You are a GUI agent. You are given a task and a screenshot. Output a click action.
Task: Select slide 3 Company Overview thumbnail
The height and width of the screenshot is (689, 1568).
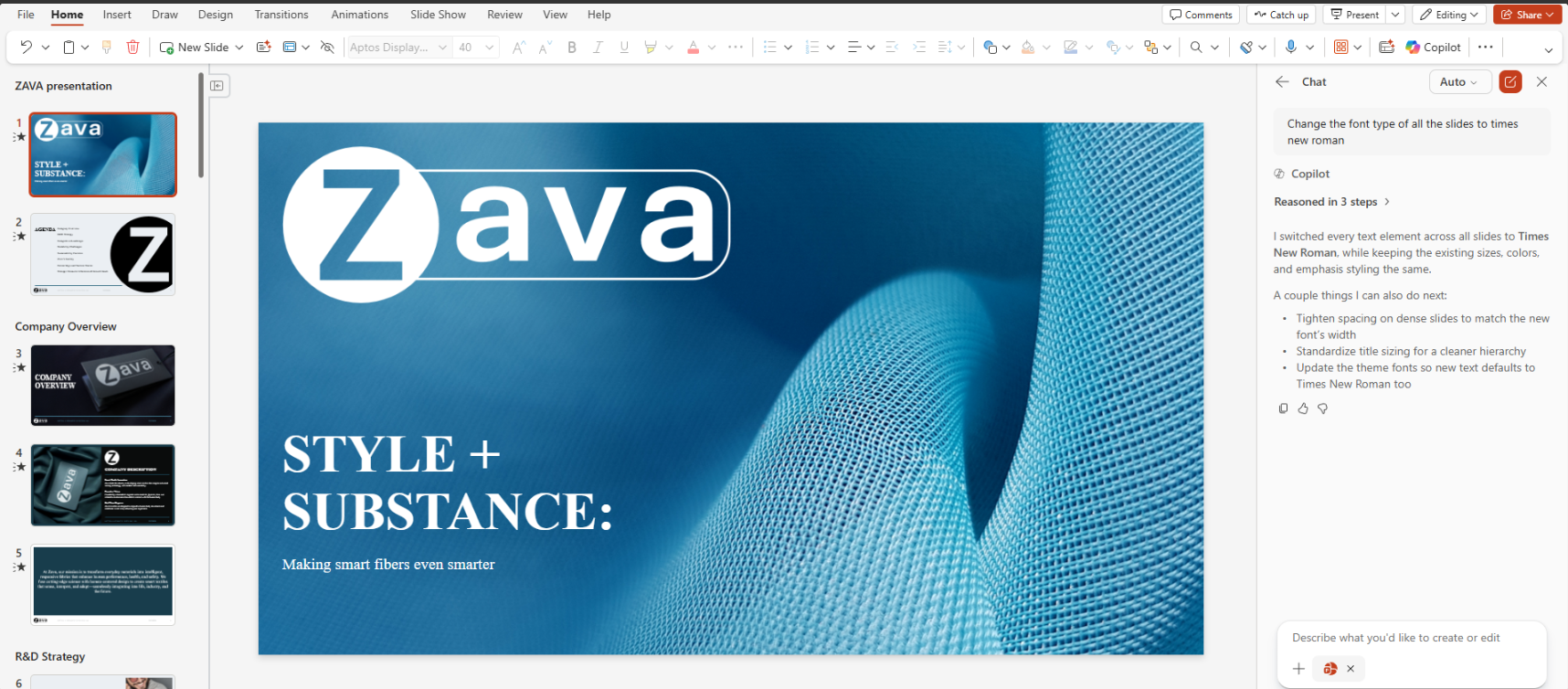(x=102, y=386)
